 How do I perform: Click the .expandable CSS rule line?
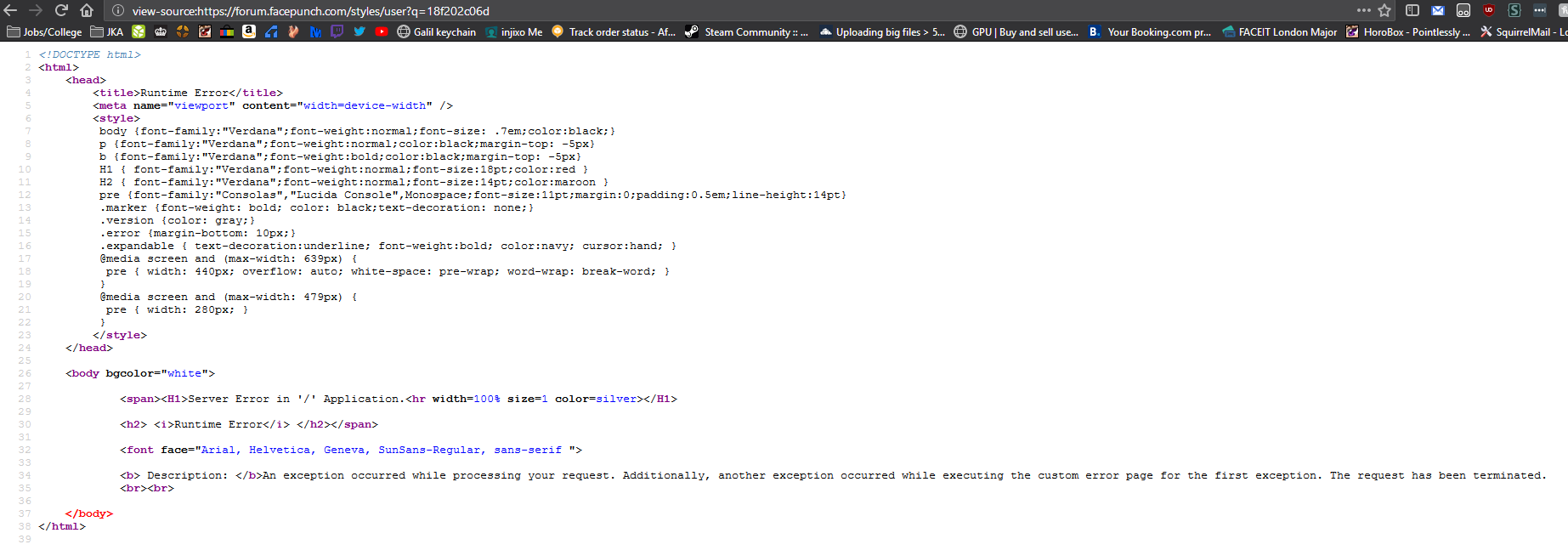click(x=388, y=246)
